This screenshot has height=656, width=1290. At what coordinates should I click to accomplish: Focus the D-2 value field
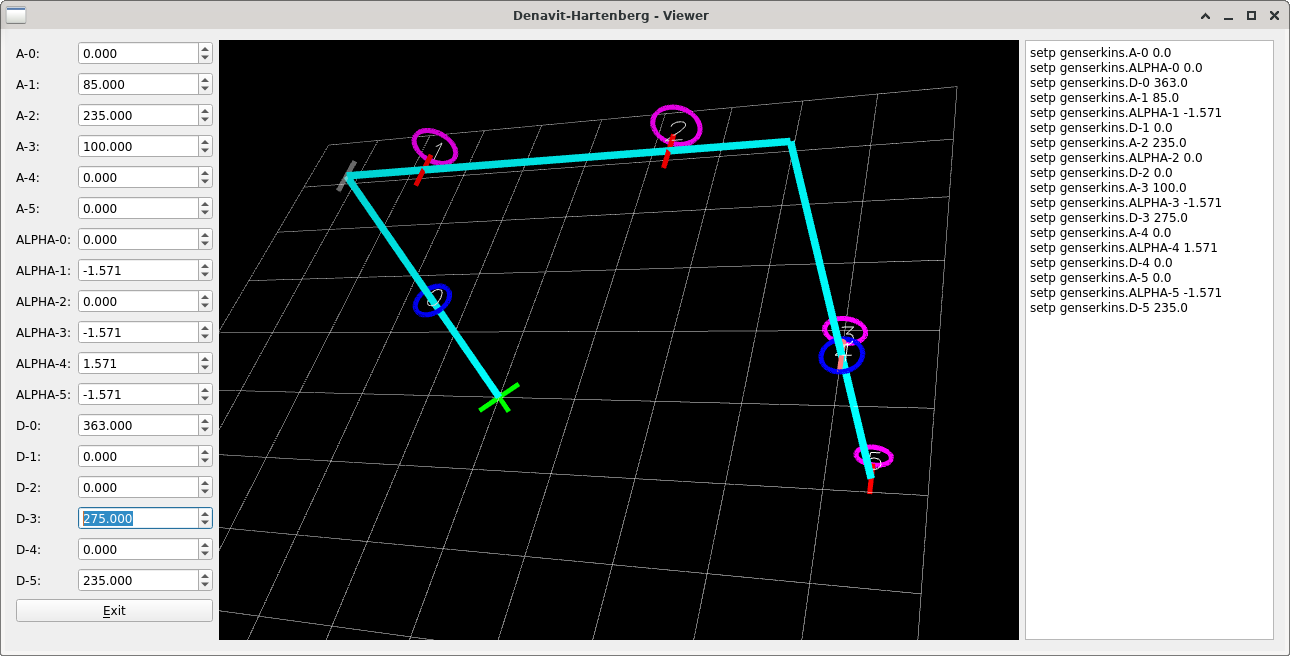pos(138,487)
